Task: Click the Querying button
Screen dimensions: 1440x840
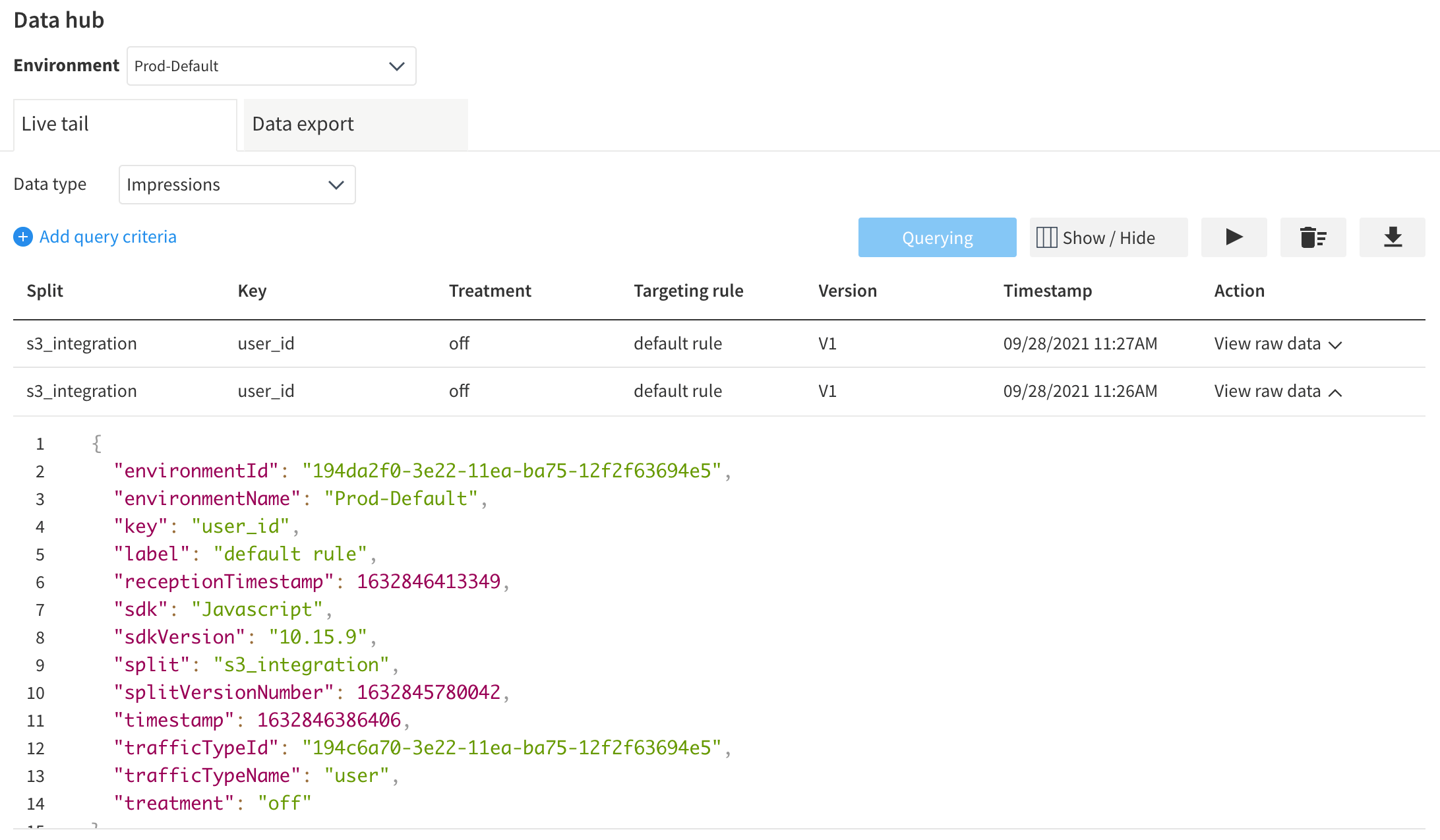Action: coord(937,237)
